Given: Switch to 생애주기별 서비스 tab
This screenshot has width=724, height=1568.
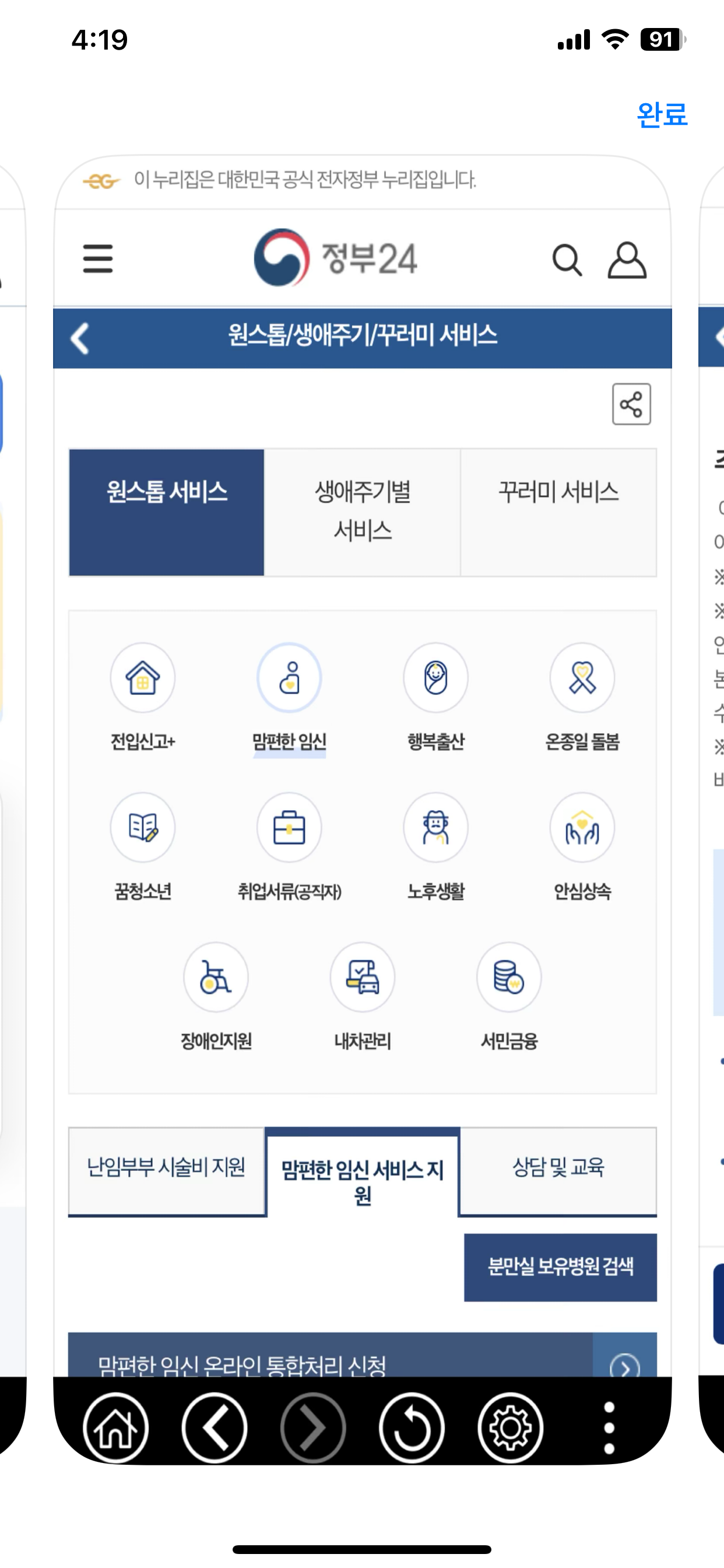Looking at the screenshot, I should click(x=362, y=512).
